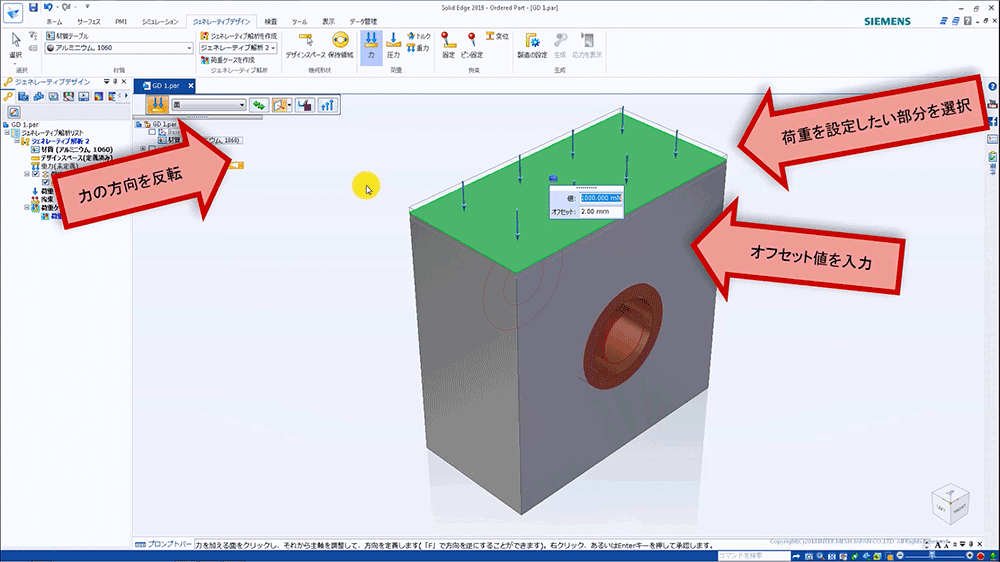Click the key tab icon in Generative Design pane

(8, 96)
